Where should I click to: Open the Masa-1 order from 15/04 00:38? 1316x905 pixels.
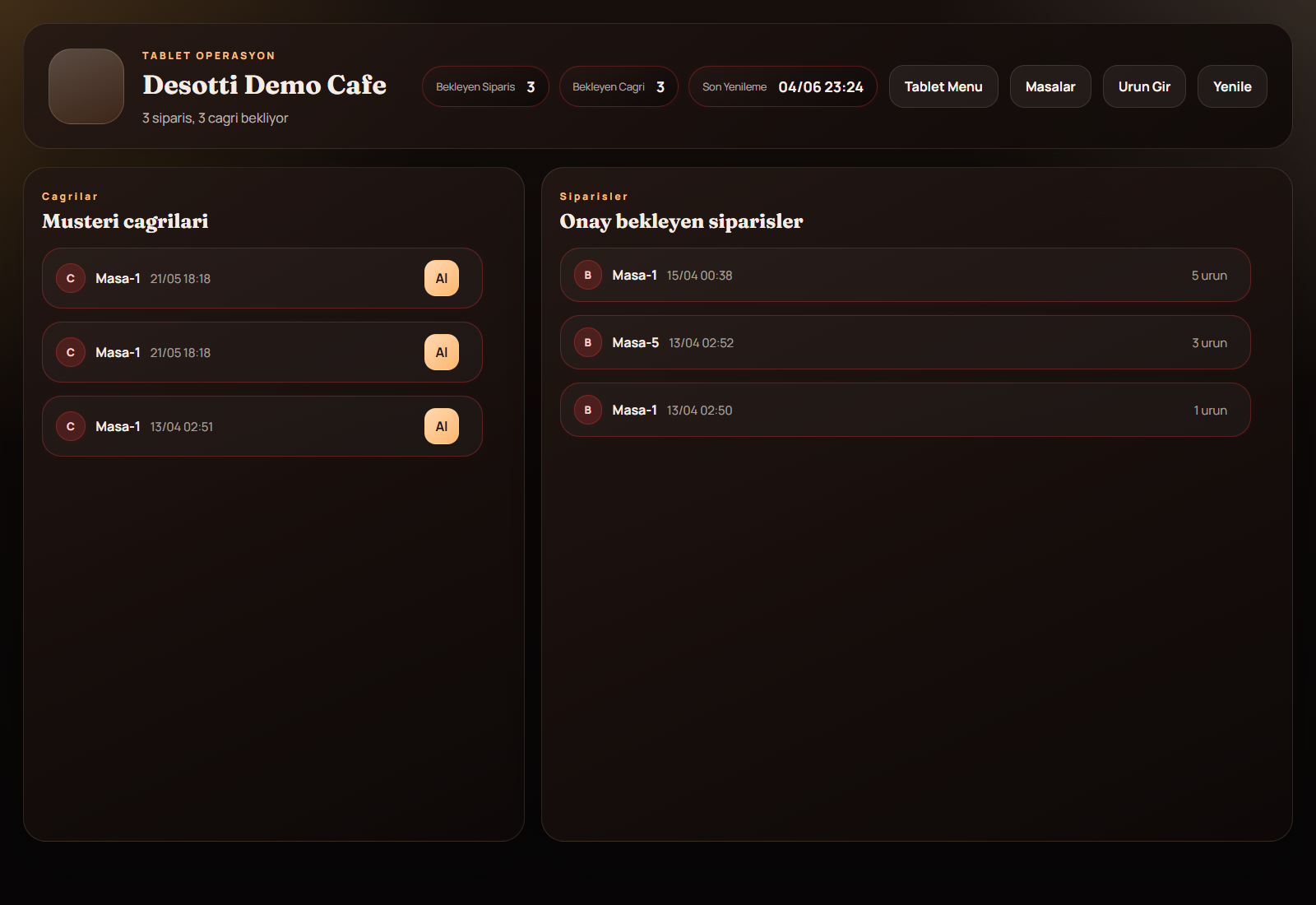(906, 275)
